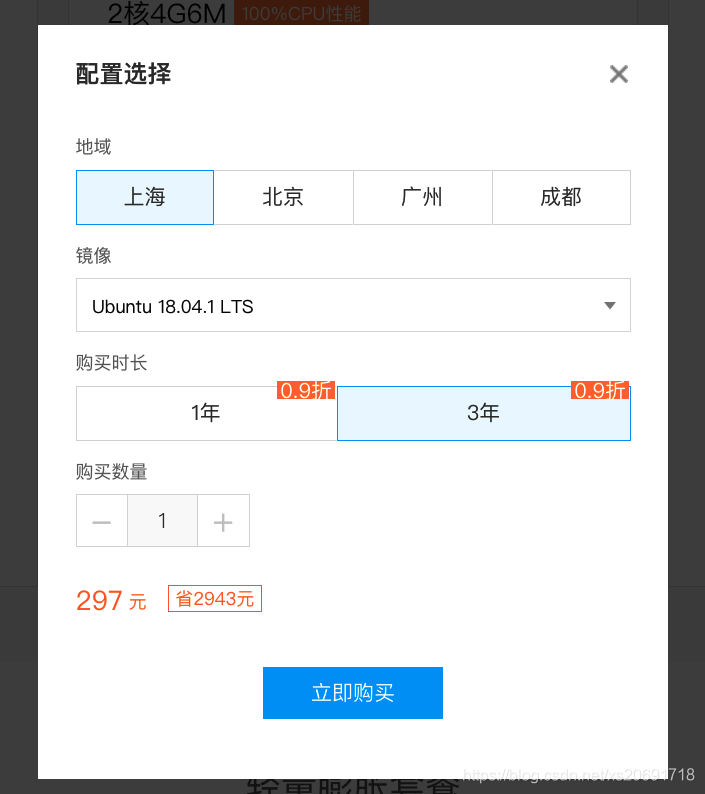This screenshot has height=794, width=705.
Task: Click the 购买数量 label
Action: tap(111, 471)
